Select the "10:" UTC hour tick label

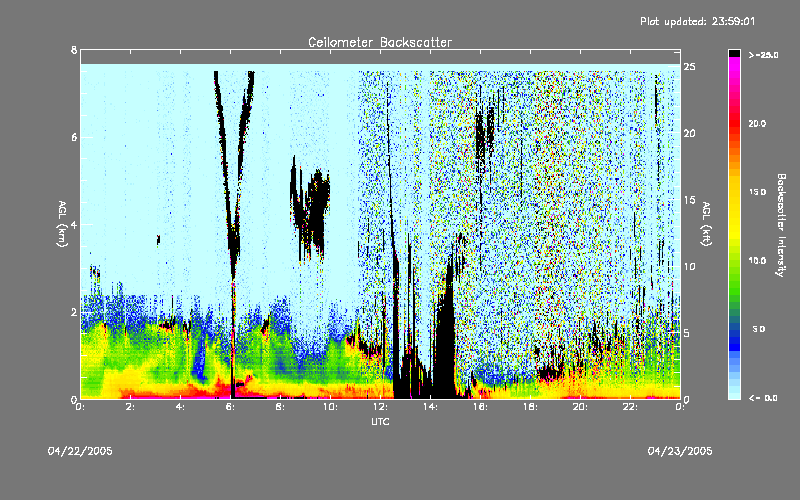pyautogui.click(x=330, y=407)
